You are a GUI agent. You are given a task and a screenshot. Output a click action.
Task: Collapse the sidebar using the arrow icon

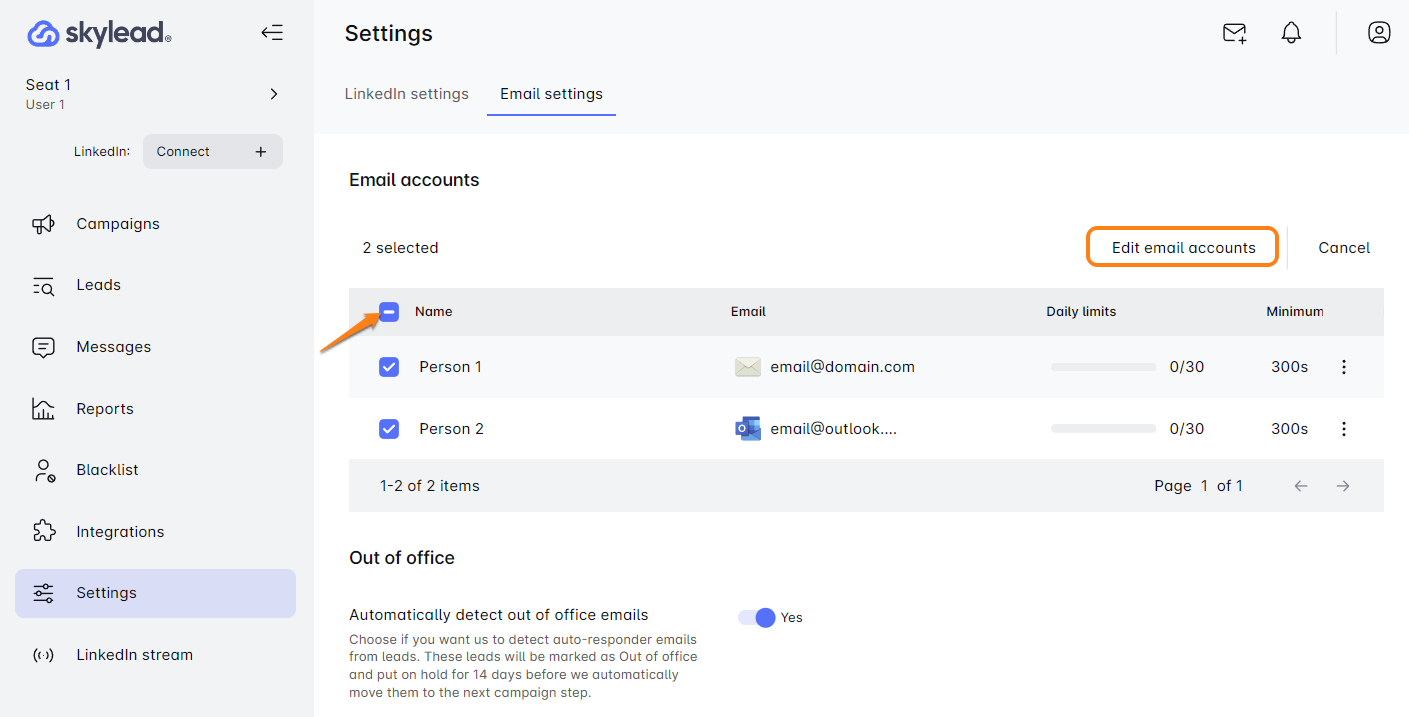[272, 33]
